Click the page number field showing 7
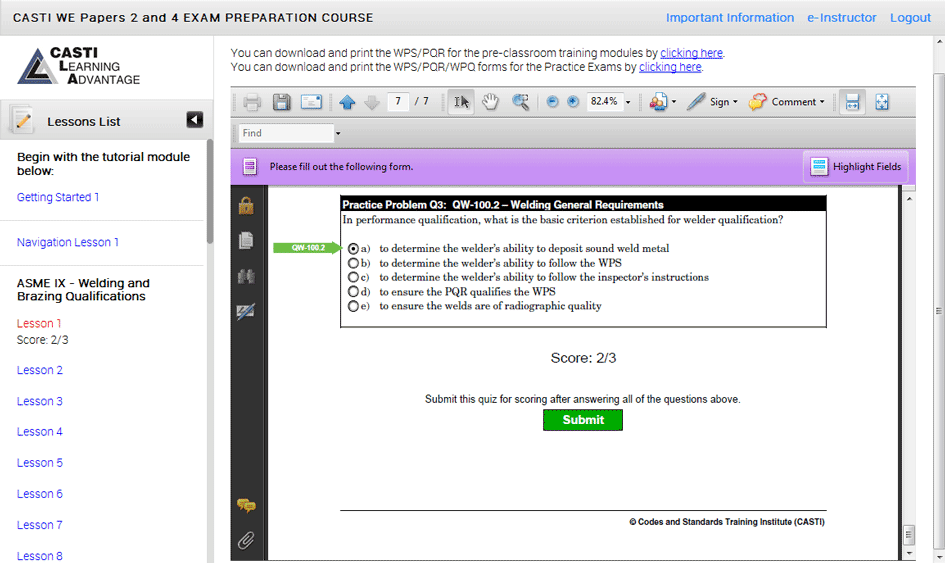 click(398, 101)
